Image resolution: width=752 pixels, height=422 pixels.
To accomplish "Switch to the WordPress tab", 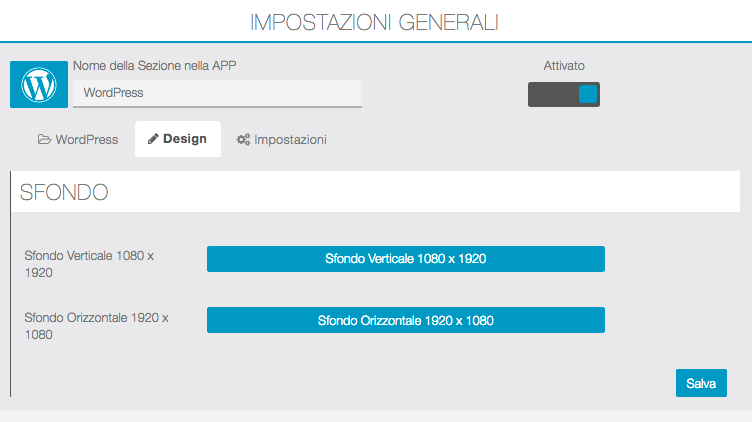I will 78,140.
